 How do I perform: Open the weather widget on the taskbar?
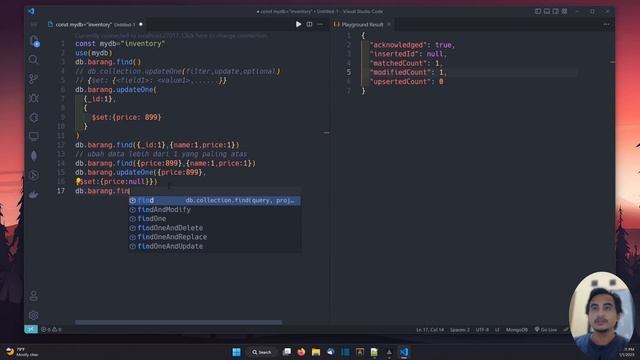pos(22,352)
